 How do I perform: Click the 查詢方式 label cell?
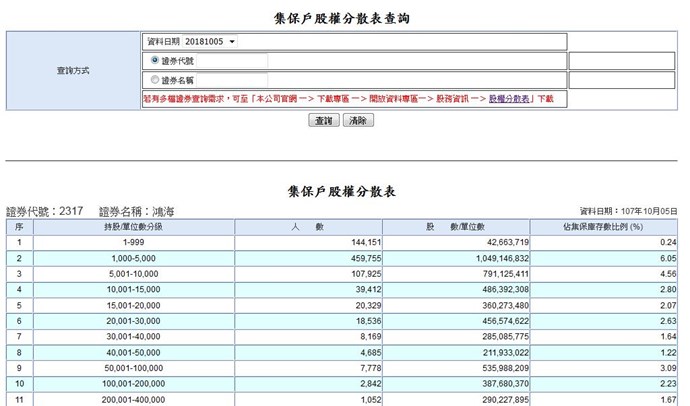point(73,71)
